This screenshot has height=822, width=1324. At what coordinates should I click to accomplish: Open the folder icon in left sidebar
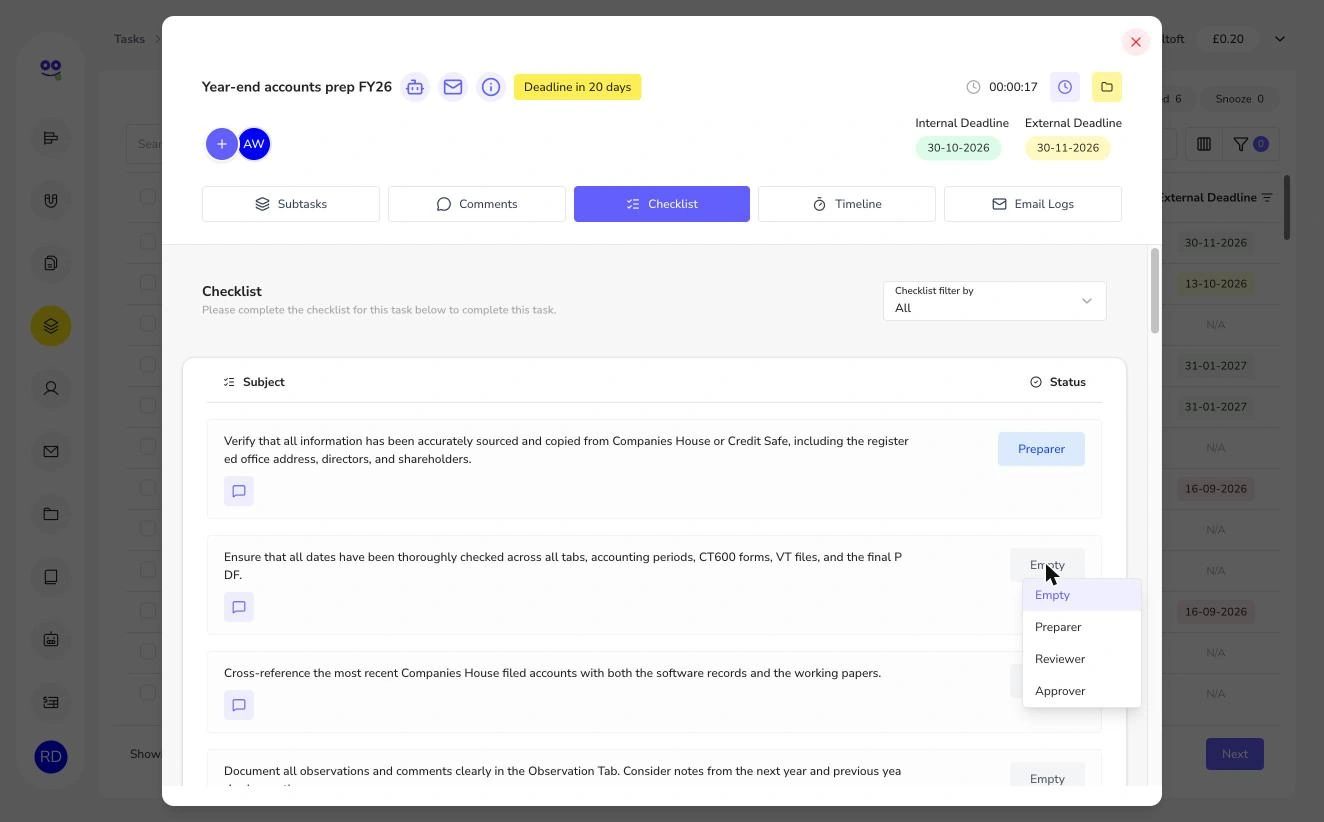pos(51,514)
